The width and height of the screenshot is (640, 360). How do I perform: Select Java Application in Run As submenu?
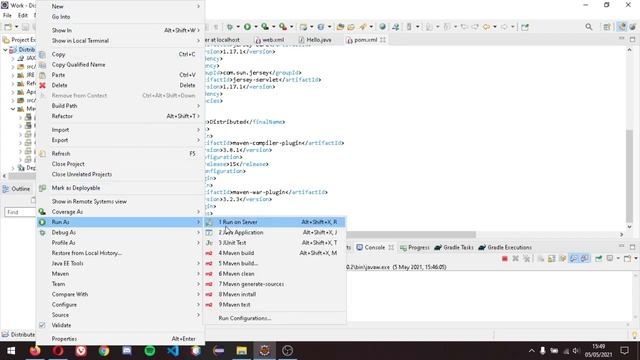pyautogui.click(x=275, y=232)
